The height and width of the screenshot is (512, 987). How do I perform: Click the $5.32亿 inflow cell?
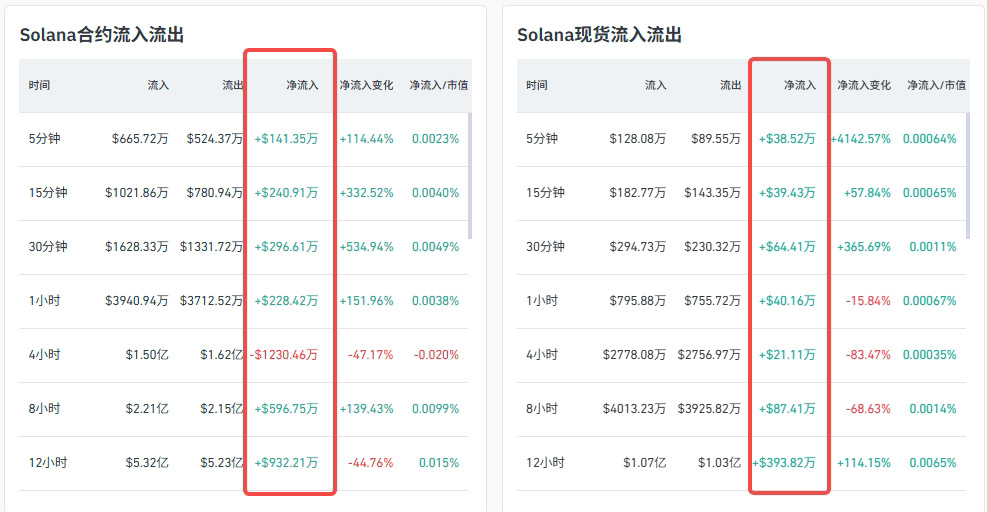(x=147, y=463)
